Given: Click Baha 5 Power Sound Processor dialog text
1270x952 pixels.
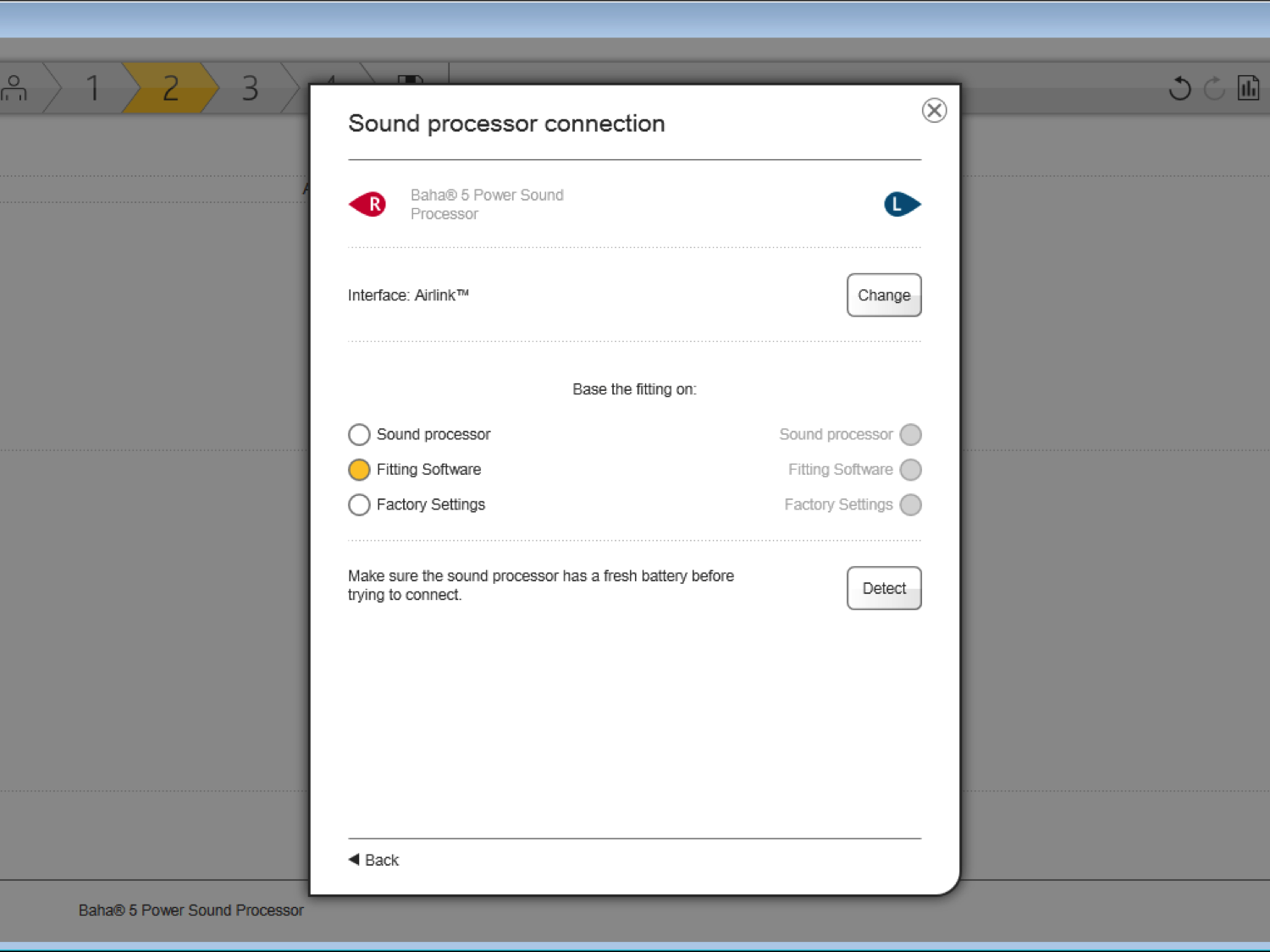Looking at the screenshot, I should [487, 204].
